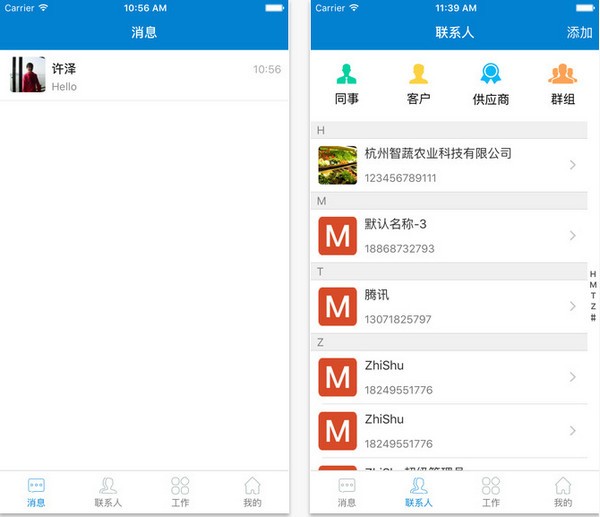
Task: Open the Hello message from 许泽
Action: tap(144, 75)
